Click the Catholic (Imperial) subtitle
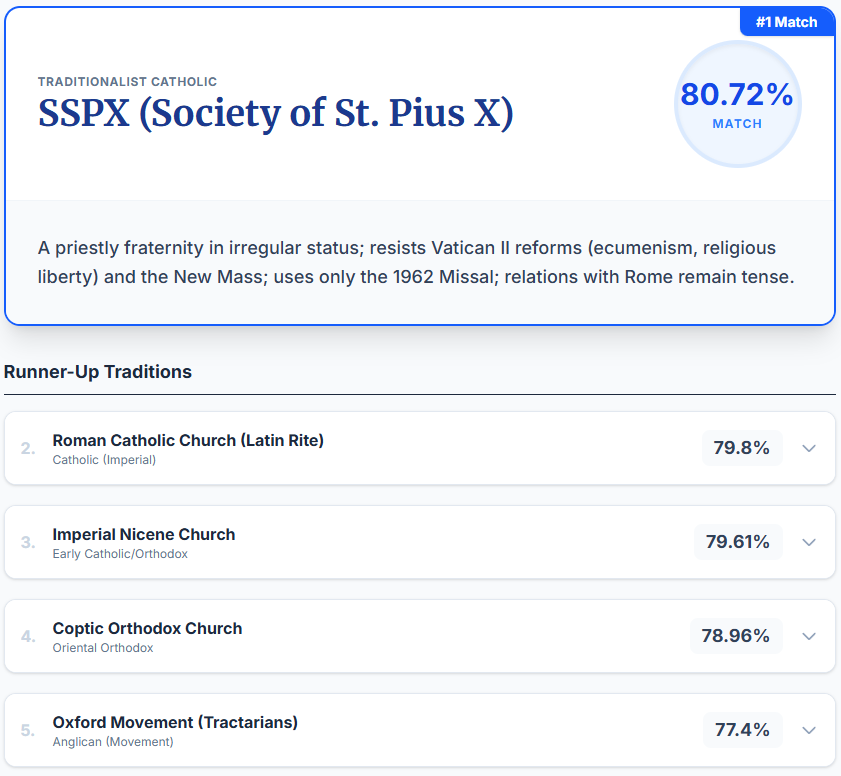Image resolution: width=841 pixels, height=776 pixels. [x=104, y=460]
